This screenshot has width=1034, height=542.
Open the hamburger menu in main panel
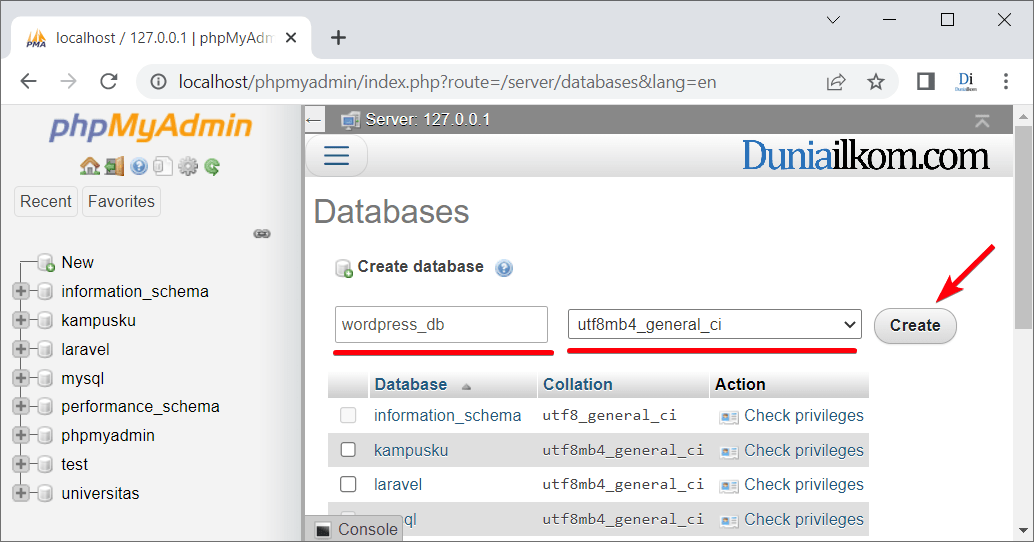[336, 156]
